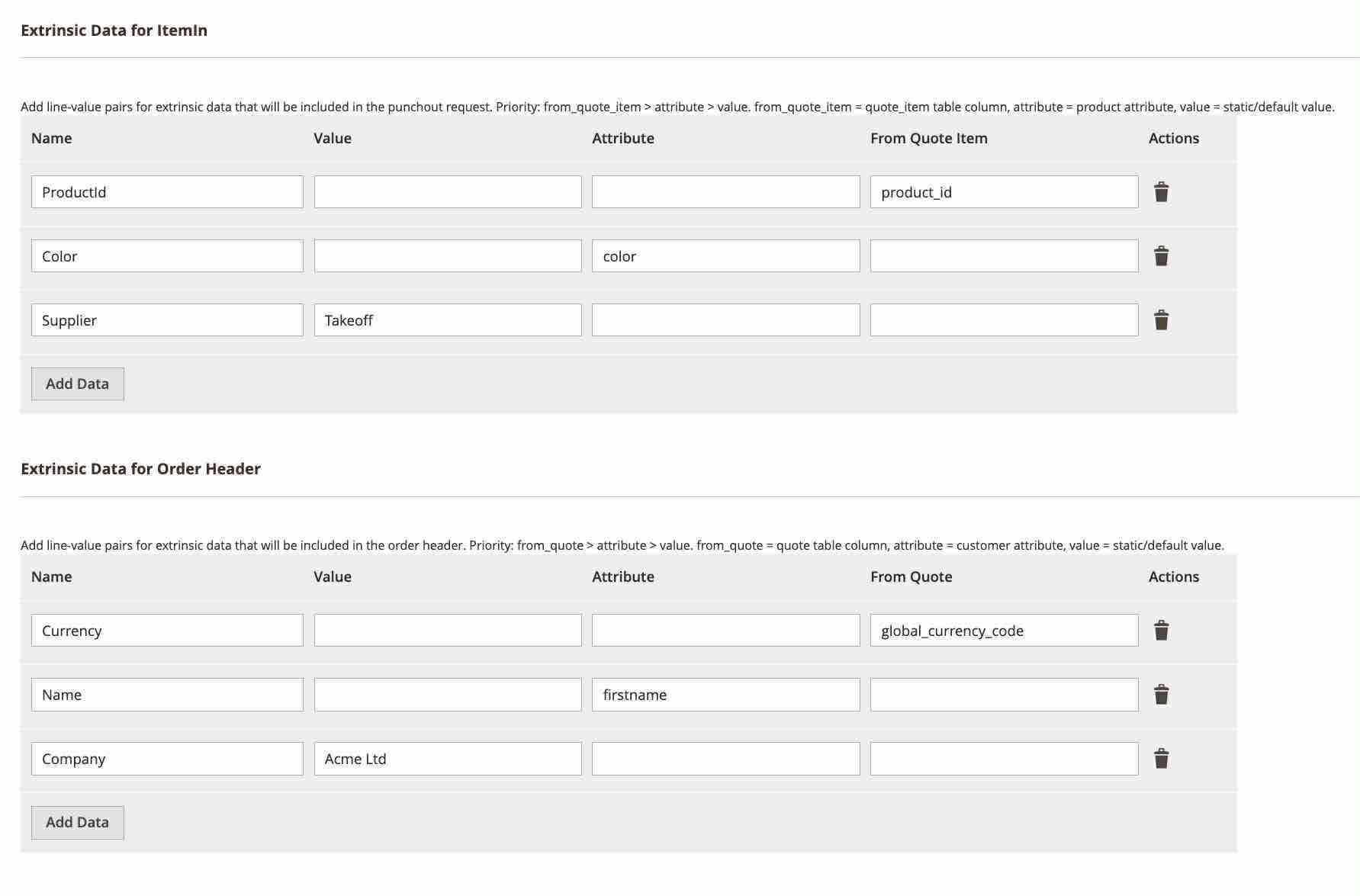Click empty Value field in Color row

tap(448, 256)
